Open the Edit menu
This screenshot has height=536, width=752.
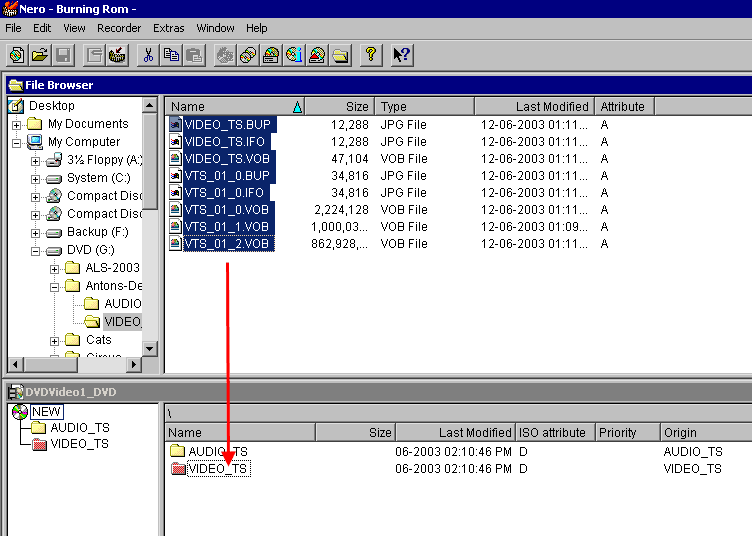pyautogui.click(x=42, y=28)
